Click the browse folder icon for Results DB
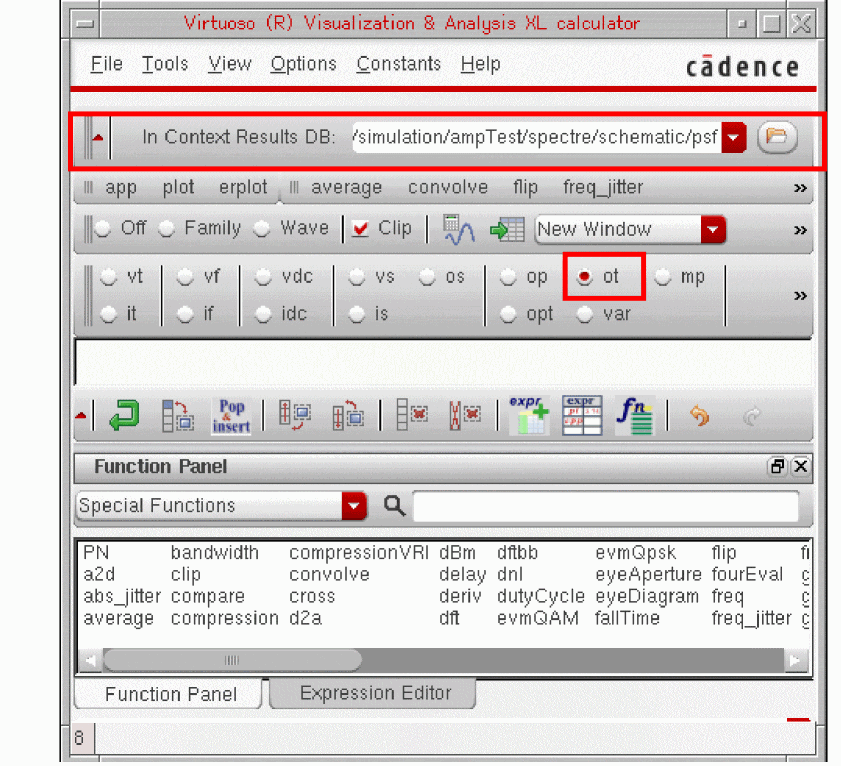 pyautogui.click(x=777, y=137)
